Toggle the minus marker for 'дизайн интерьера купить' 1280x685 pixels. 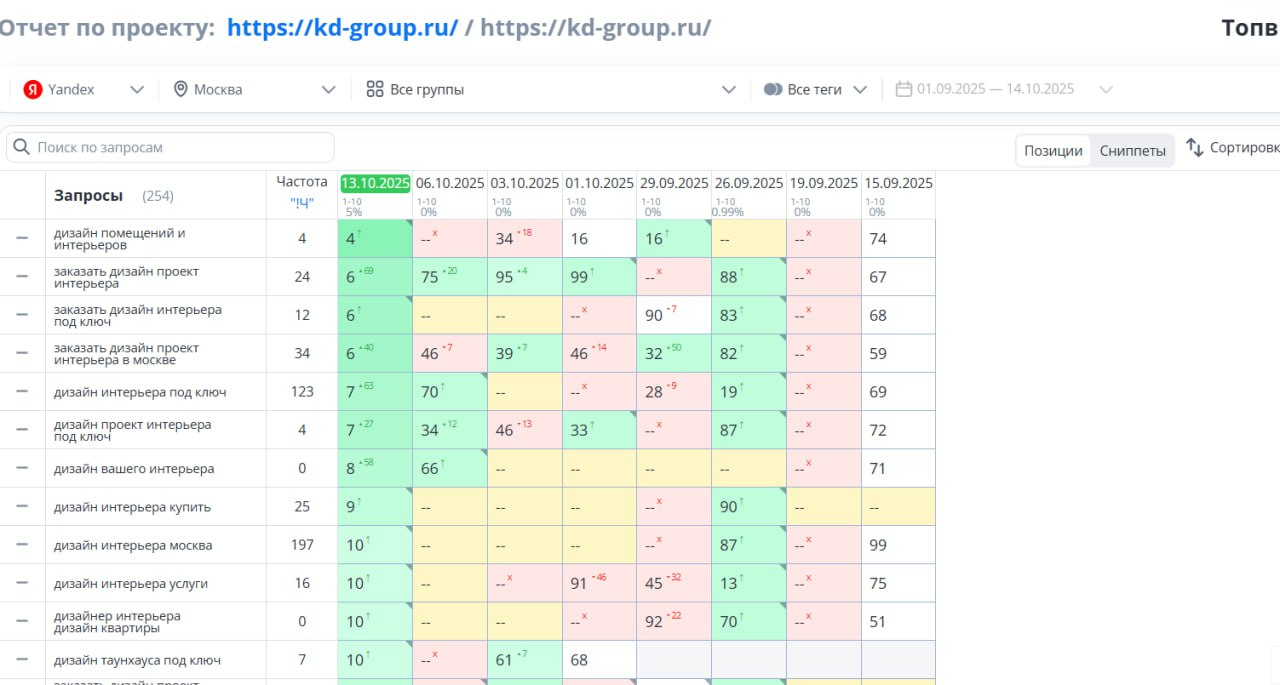coord(22,507)
